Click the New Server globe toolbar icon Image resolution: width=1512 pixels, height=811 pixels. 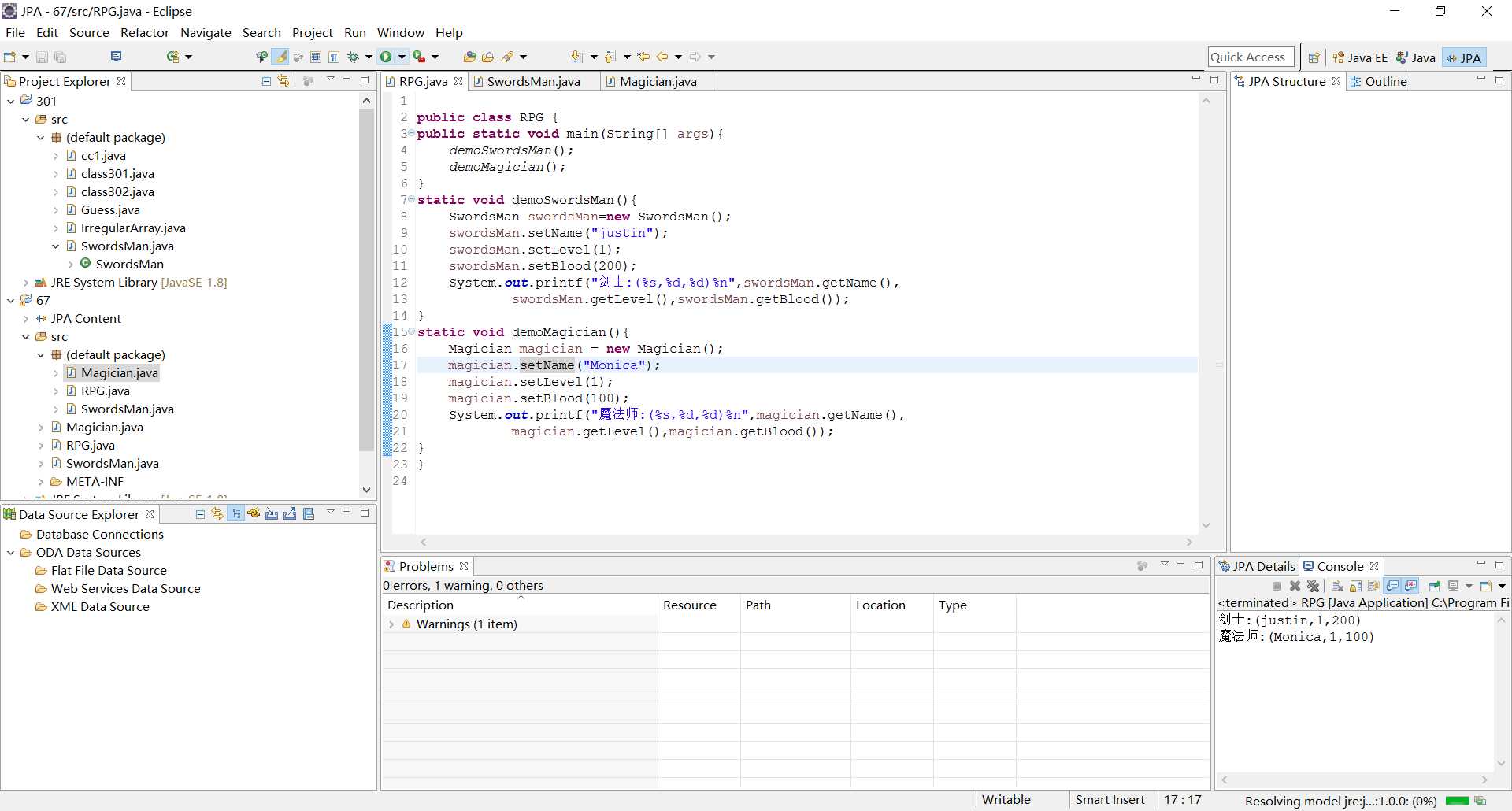[173, 57]
